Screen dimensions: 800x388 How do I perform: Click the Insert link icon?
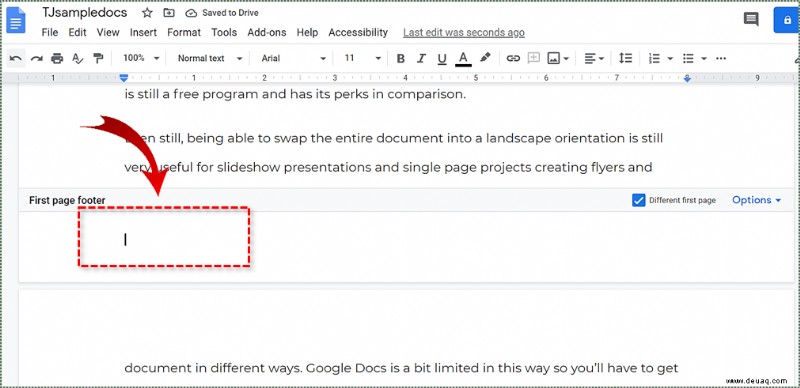click(513, 58)
